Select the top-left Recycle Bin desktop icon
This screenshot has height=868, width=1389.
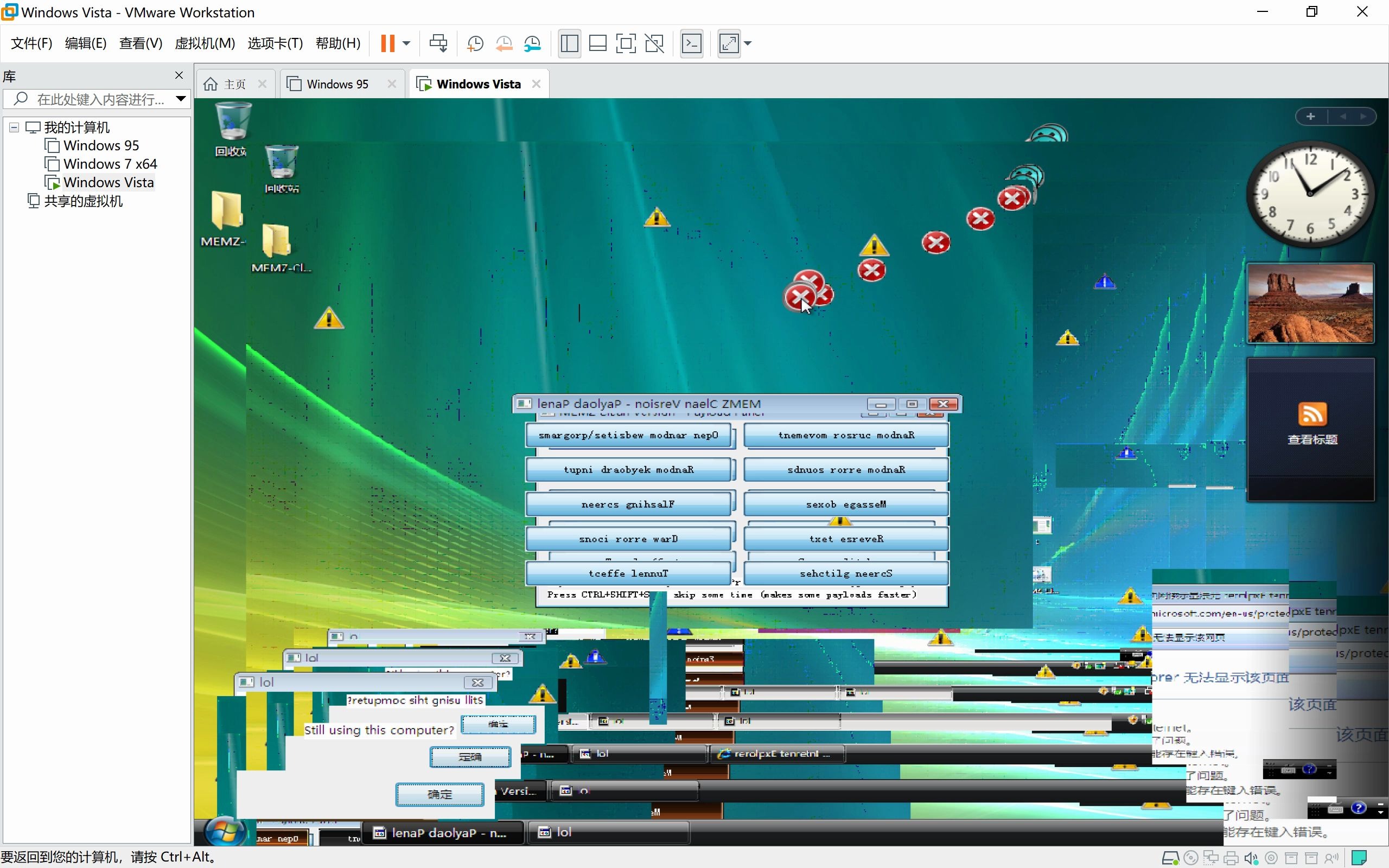(x=232, y=129)
